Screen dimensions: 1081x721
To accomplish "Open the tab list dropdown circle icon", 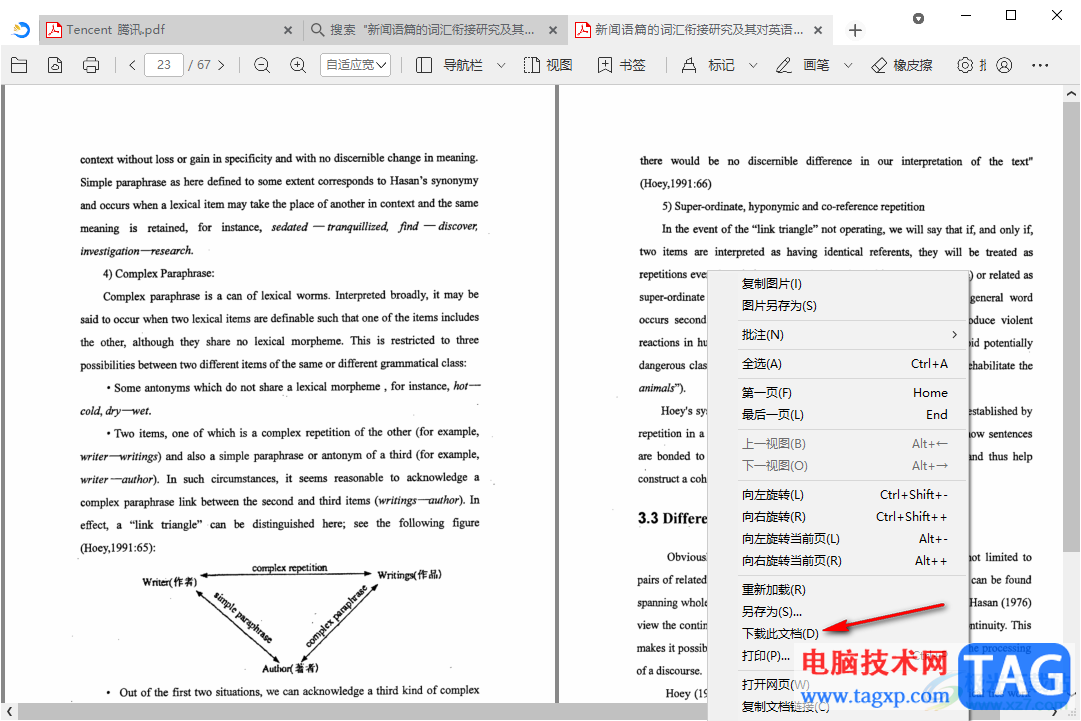I will pyautogui.click(x=918, y=19).
